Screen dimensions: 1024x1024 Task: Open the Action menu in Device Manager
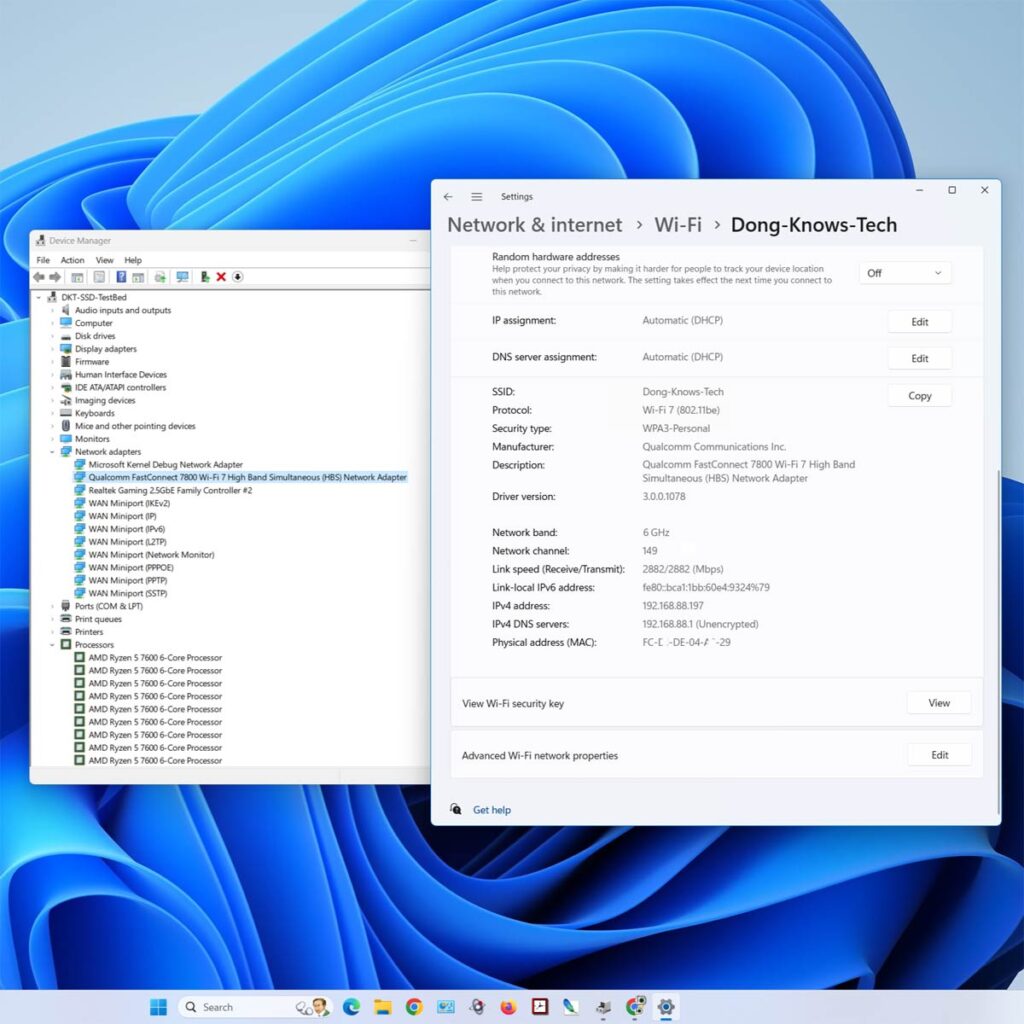pyautogui.click(x=71, y=260)
